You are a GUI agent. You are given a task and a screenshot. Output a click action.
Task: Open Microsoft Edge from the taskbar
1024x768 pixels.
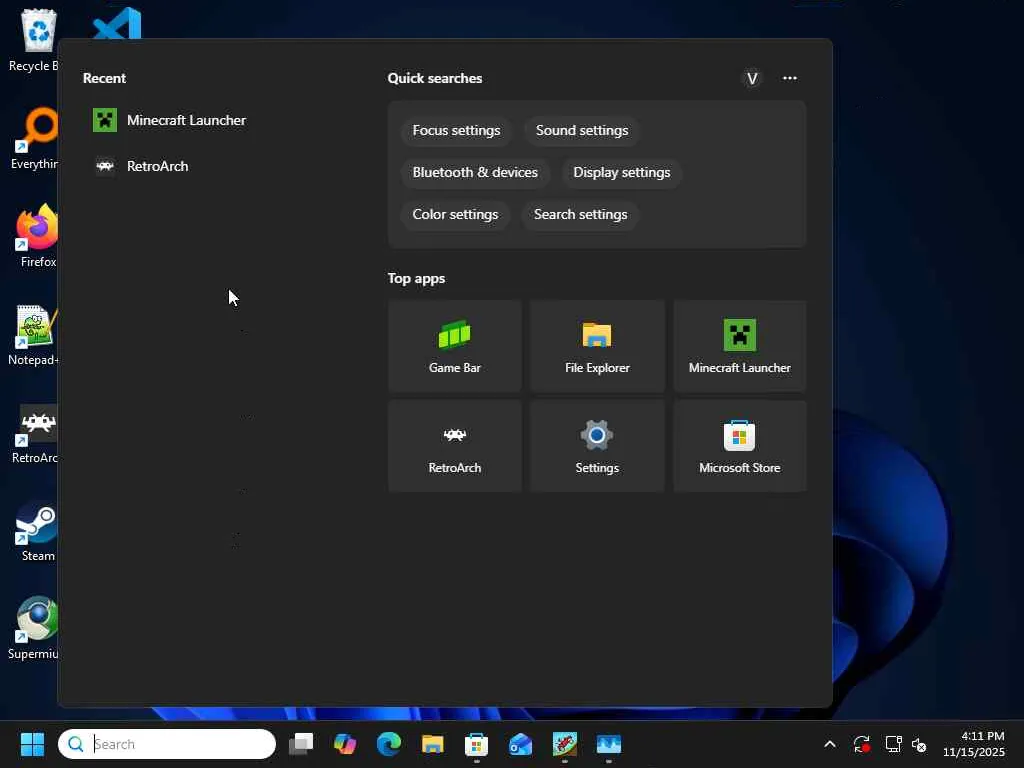point(389,744)
